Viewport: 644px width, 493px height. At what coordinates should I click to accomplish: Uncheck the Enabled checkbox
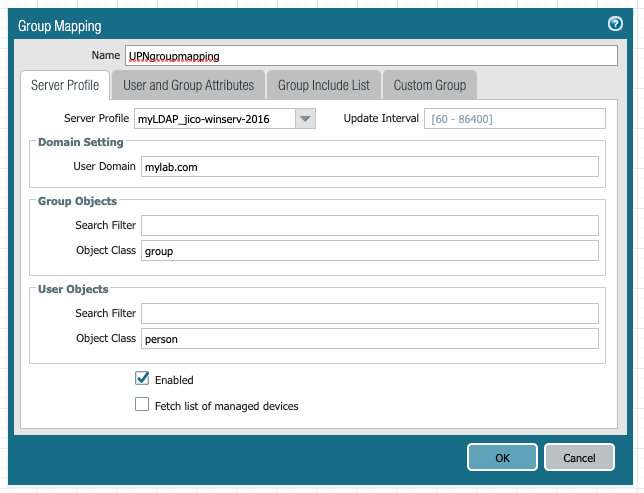[142, 379]
